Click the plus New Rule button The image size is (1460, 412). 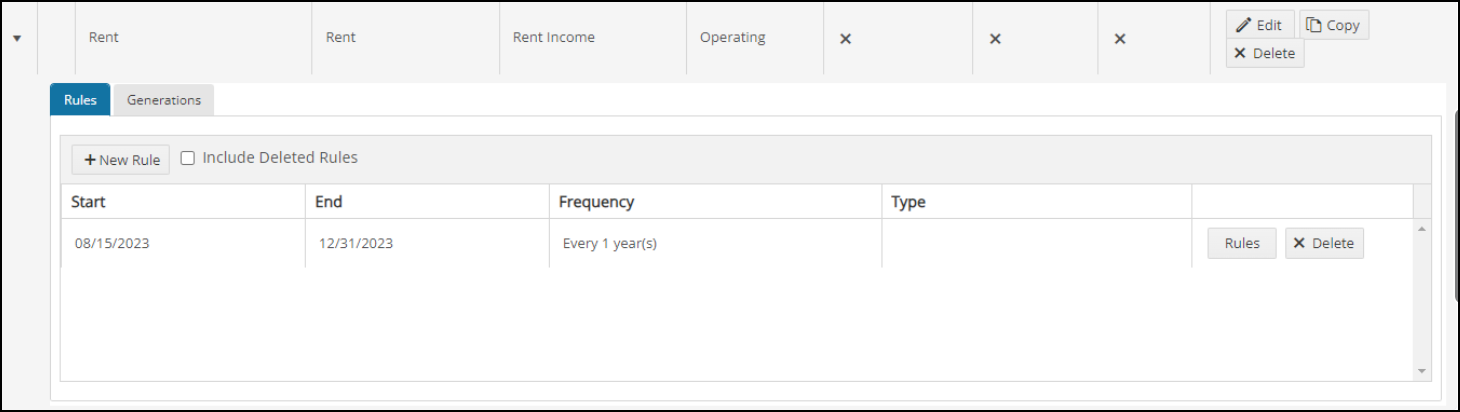click(x=121, y=159)
